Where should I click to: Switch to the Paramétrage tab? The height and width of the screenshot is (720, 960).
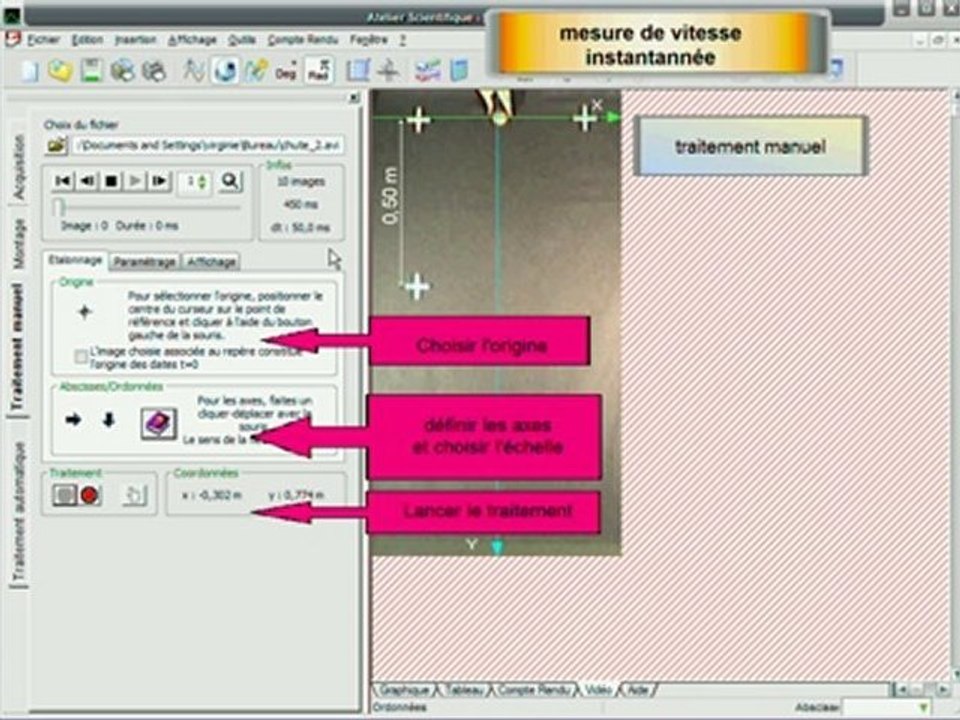click(x=144, y=261)
